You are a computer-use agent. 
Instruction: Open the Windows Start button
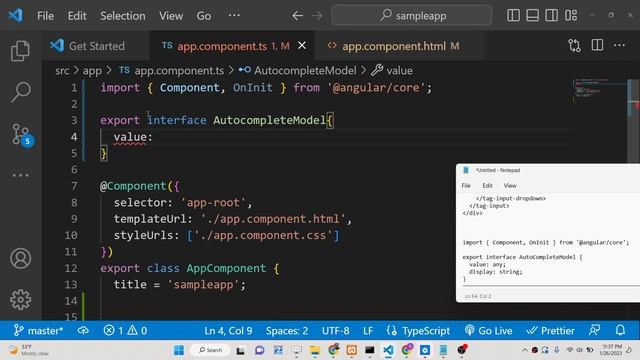click(x=179, y=350)
